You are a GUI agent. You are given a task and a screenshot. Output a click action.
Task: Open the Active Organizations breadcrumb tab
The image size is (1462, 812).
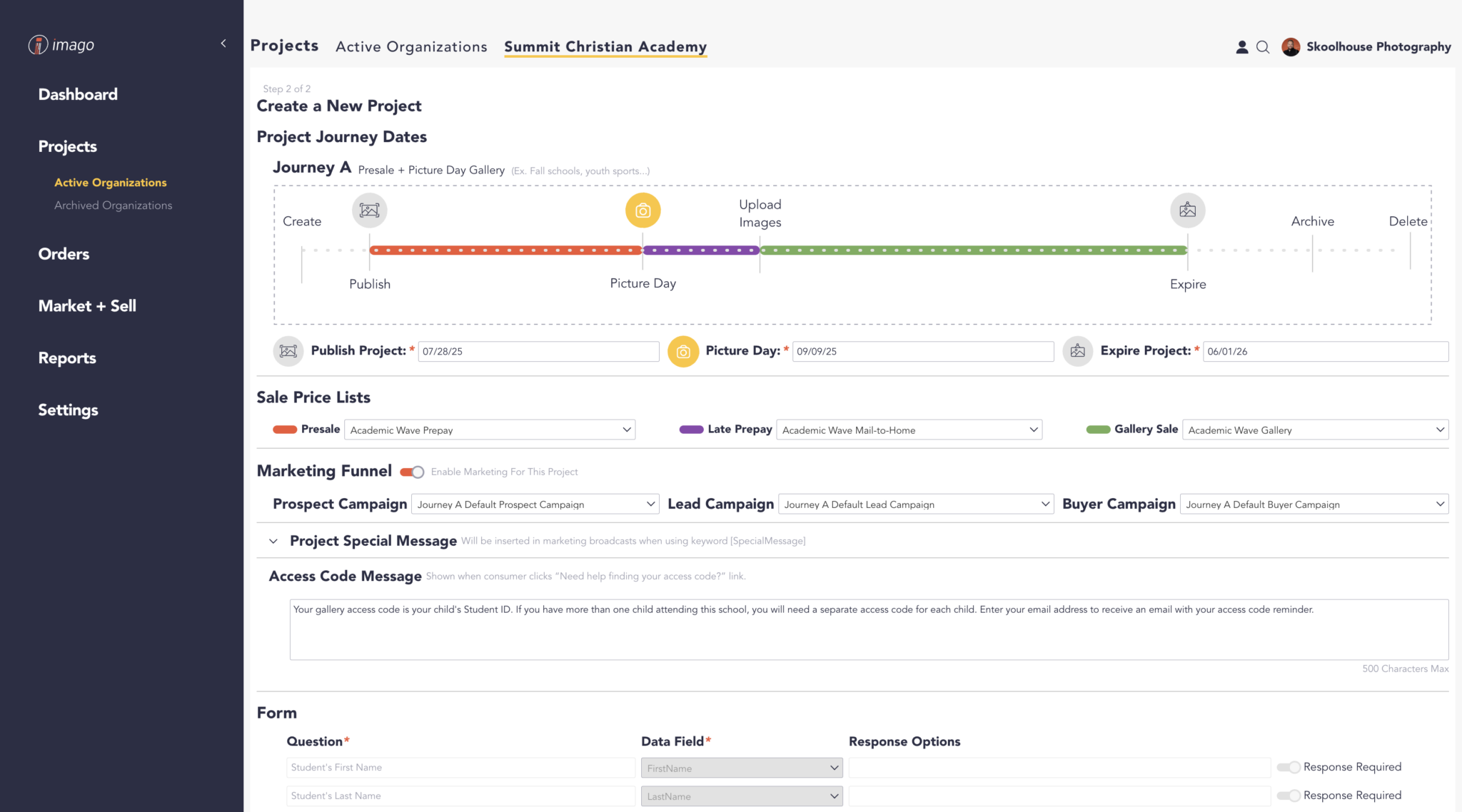pyautogui.click(x=411, y=47)
